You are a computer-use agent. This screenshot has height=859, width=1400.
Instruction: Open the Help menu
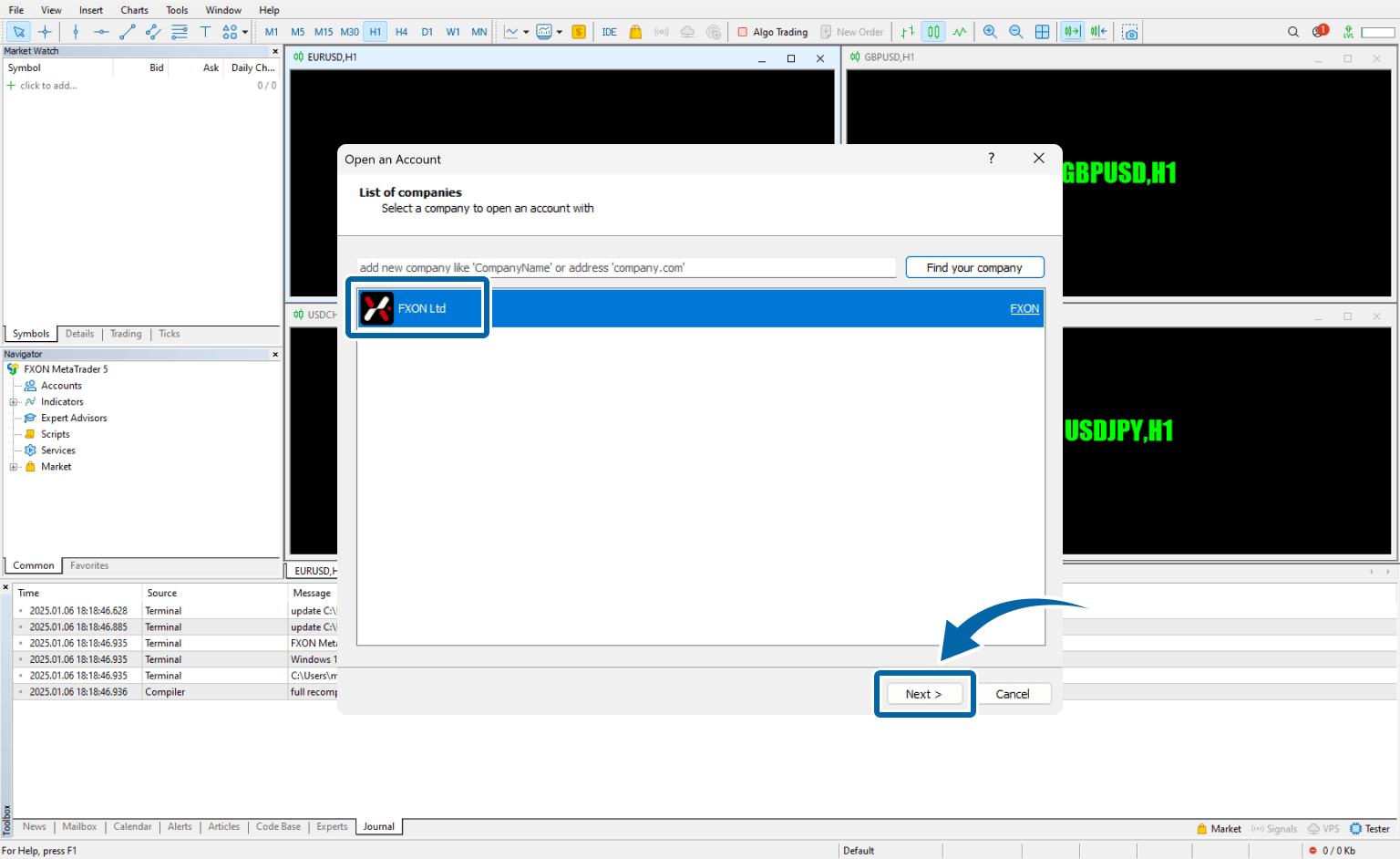click(269, 10)
